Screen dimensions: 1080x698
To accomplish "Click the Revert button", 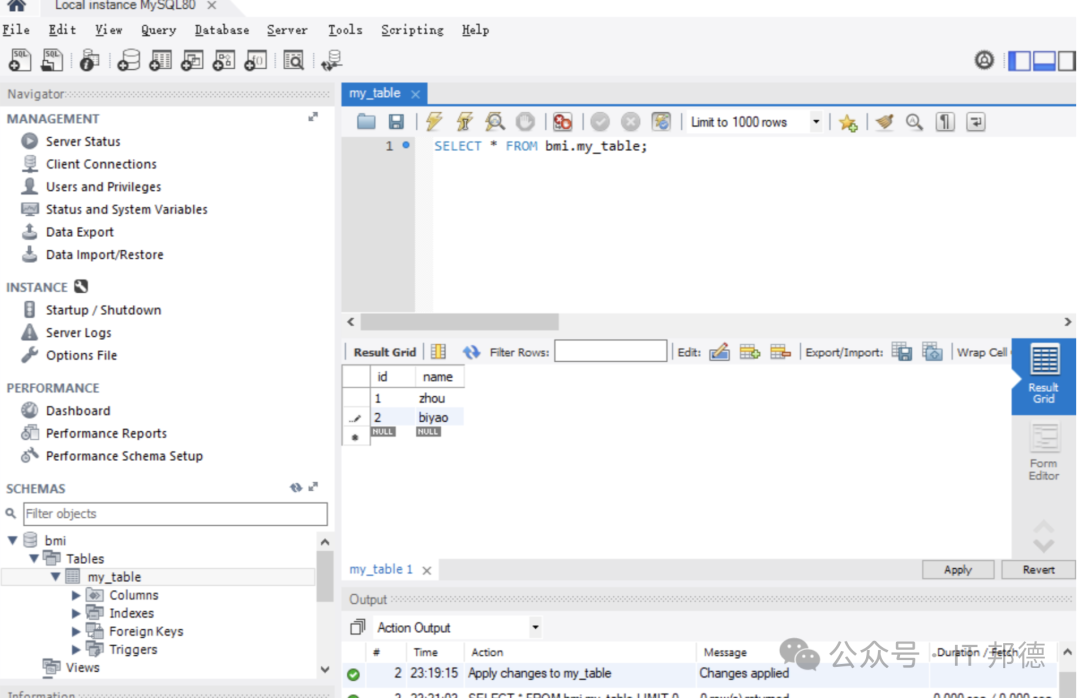I will [x=1038, y=570].
